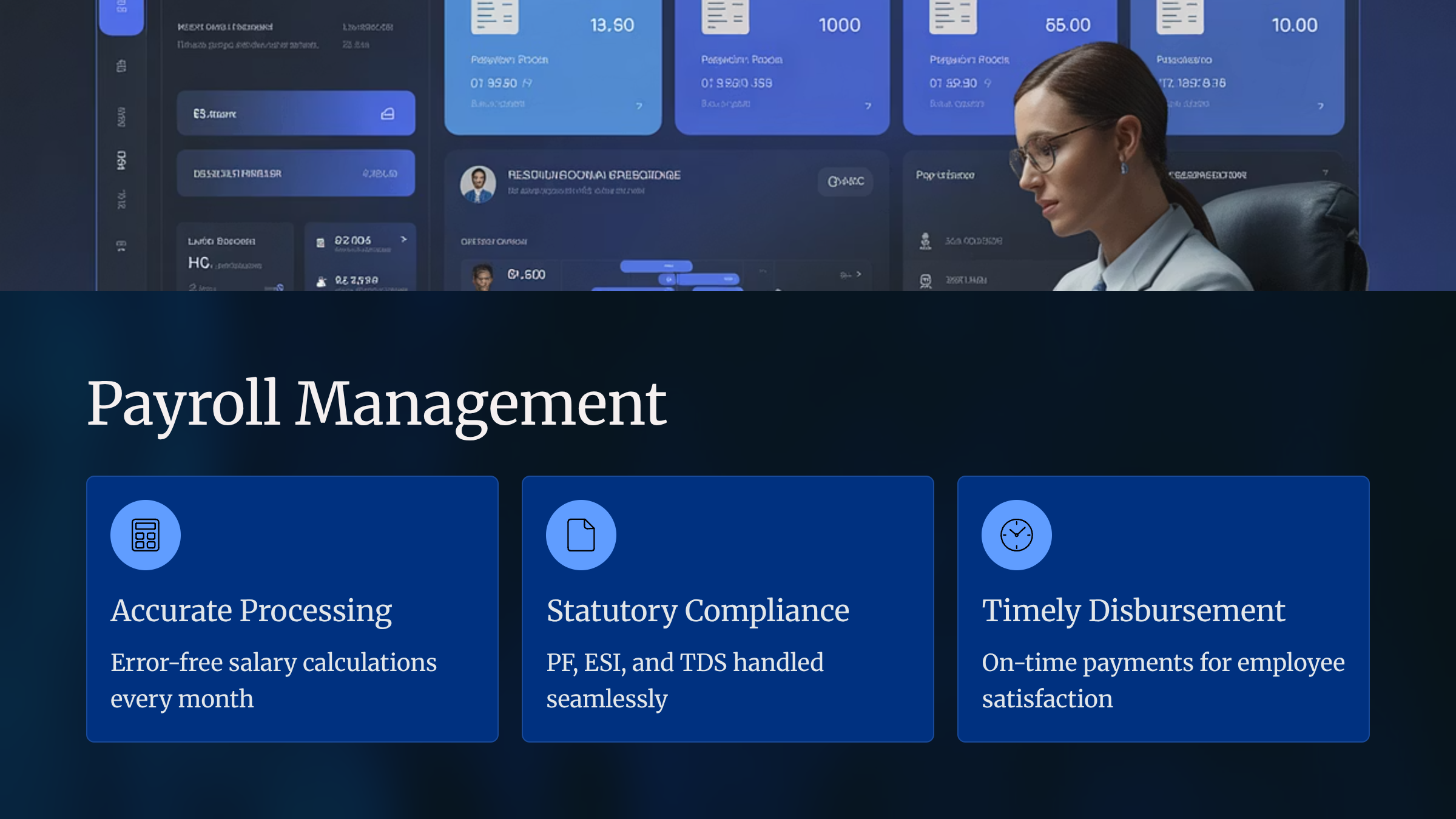Click the clock icon in Timely Disbursement card
Screen dimensions: 1456x819
pos(1016,535)
